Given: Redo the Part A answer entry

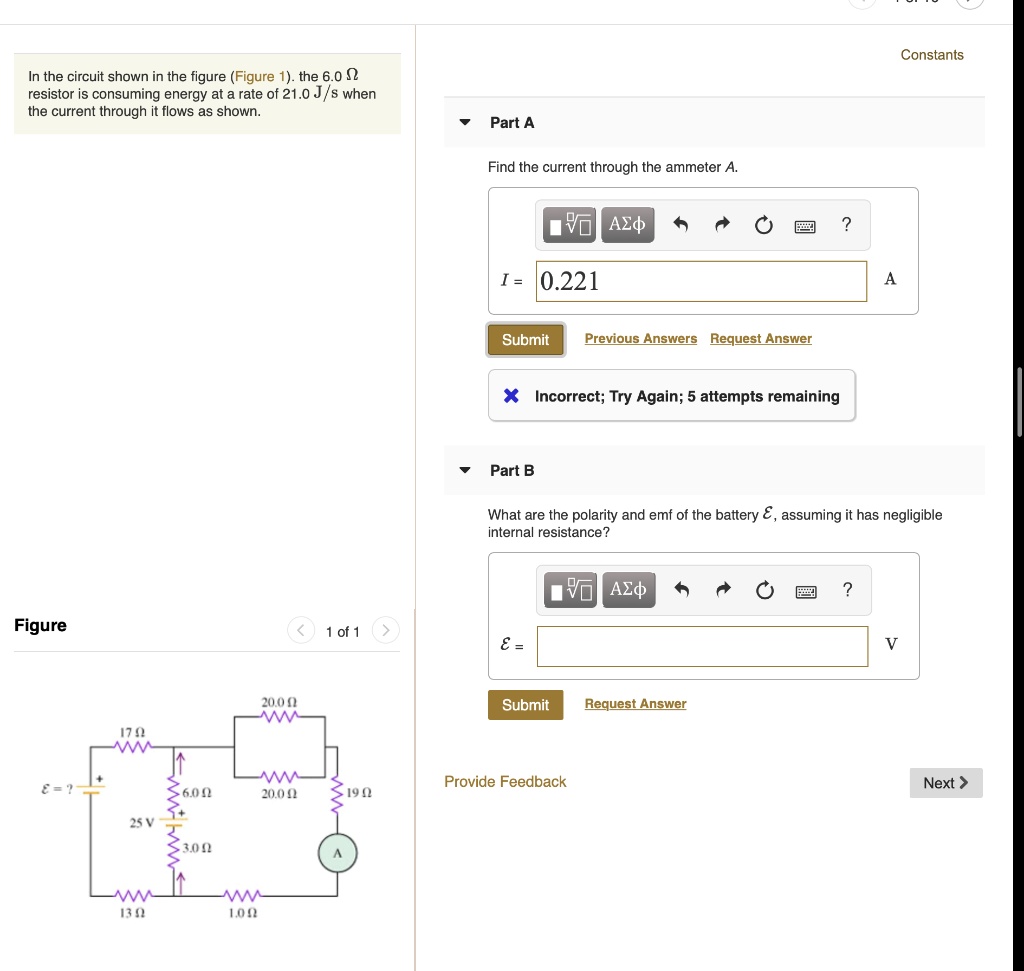Looking at the screenshot, I should (722, 225).
